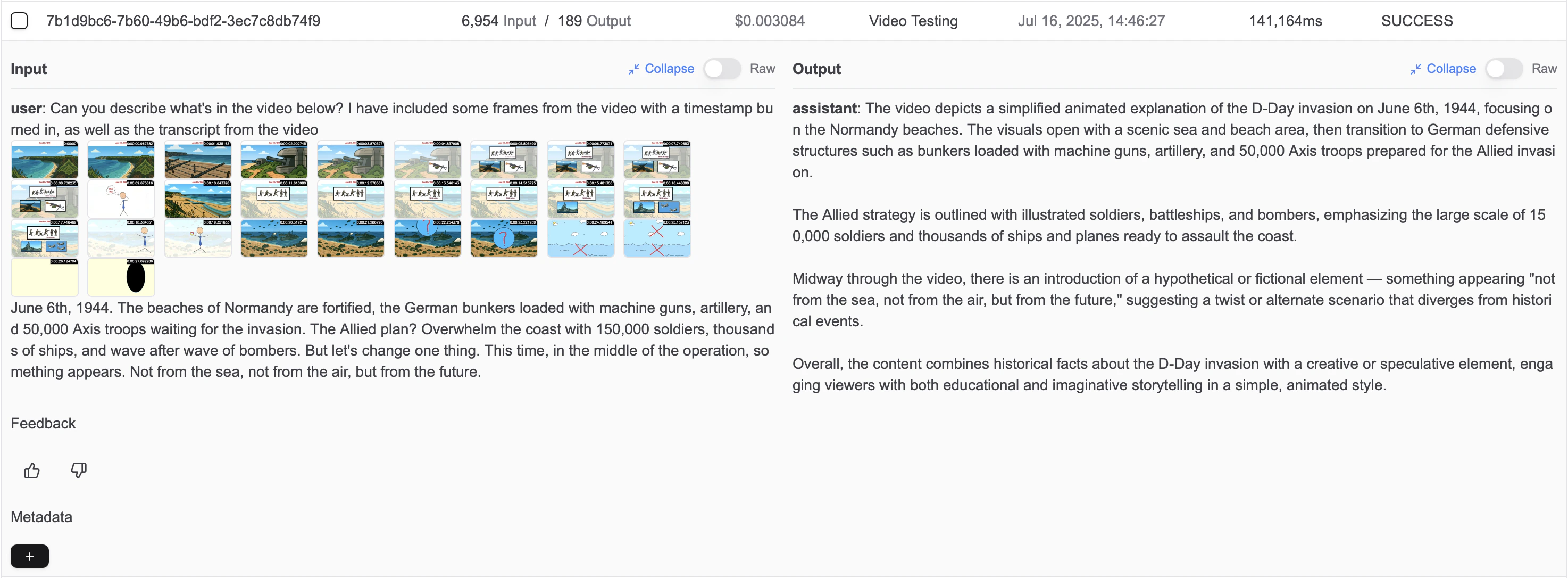Toggle Raw view for the Output panel
1568x578 pixels.
point(1504,69)
